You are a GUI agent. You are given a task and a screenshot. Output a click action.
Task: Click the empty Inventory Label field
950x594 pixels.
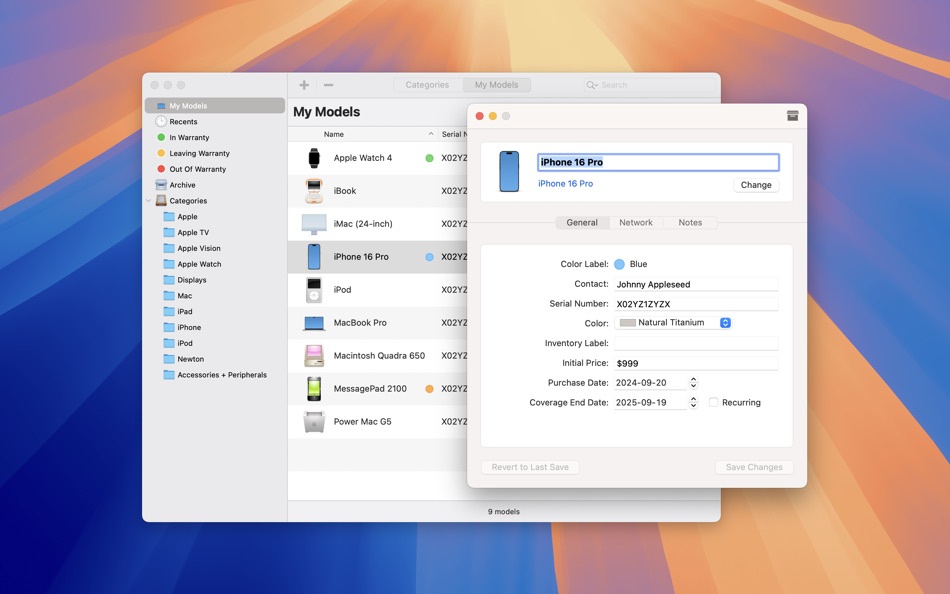pyautogui.click(x=696, y=343)
